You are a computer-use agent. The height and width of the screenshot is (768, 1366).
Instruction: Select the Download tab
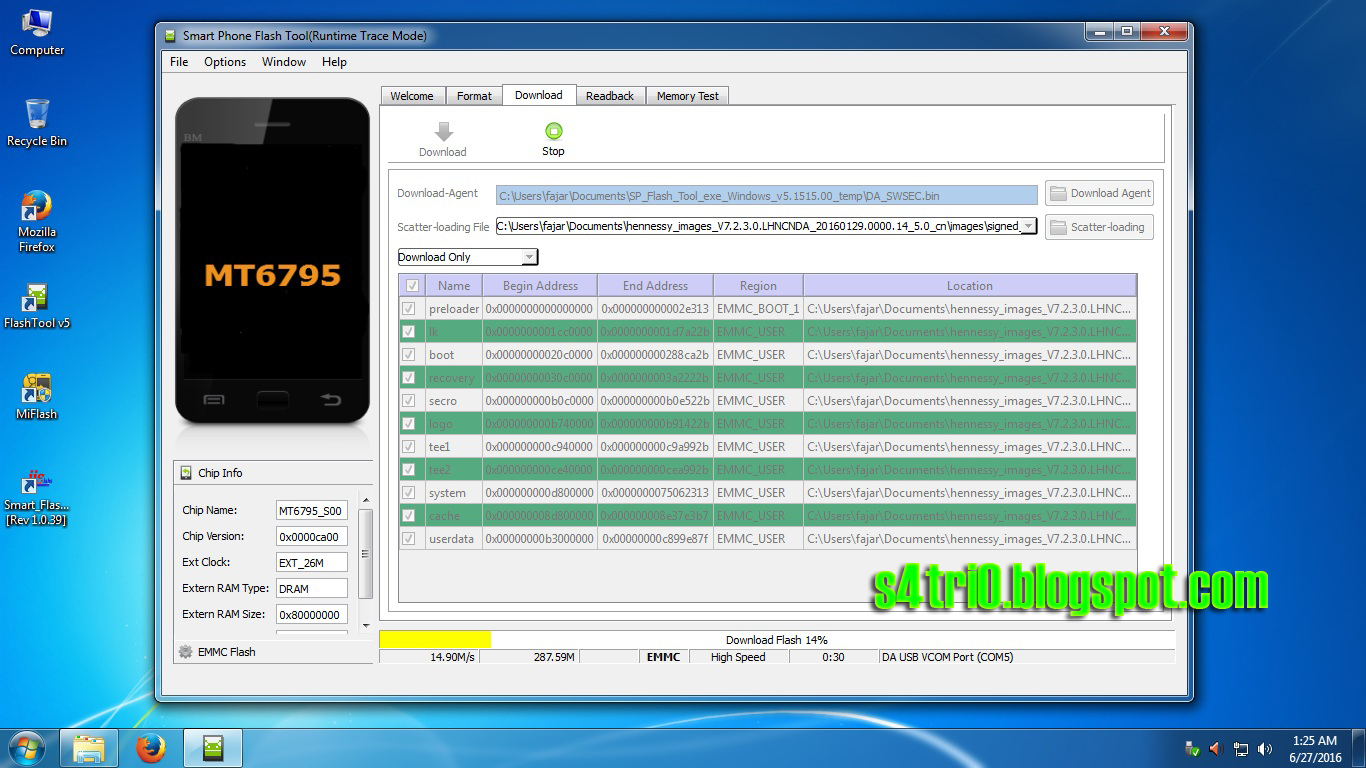point(539,95)
